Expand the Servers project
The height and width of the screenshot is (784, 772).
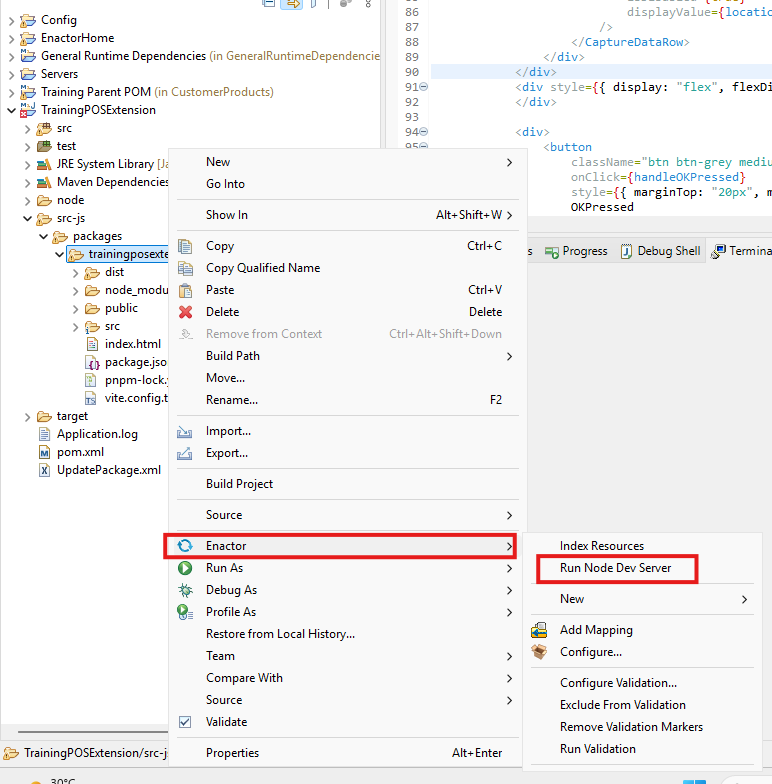[12, 74]
